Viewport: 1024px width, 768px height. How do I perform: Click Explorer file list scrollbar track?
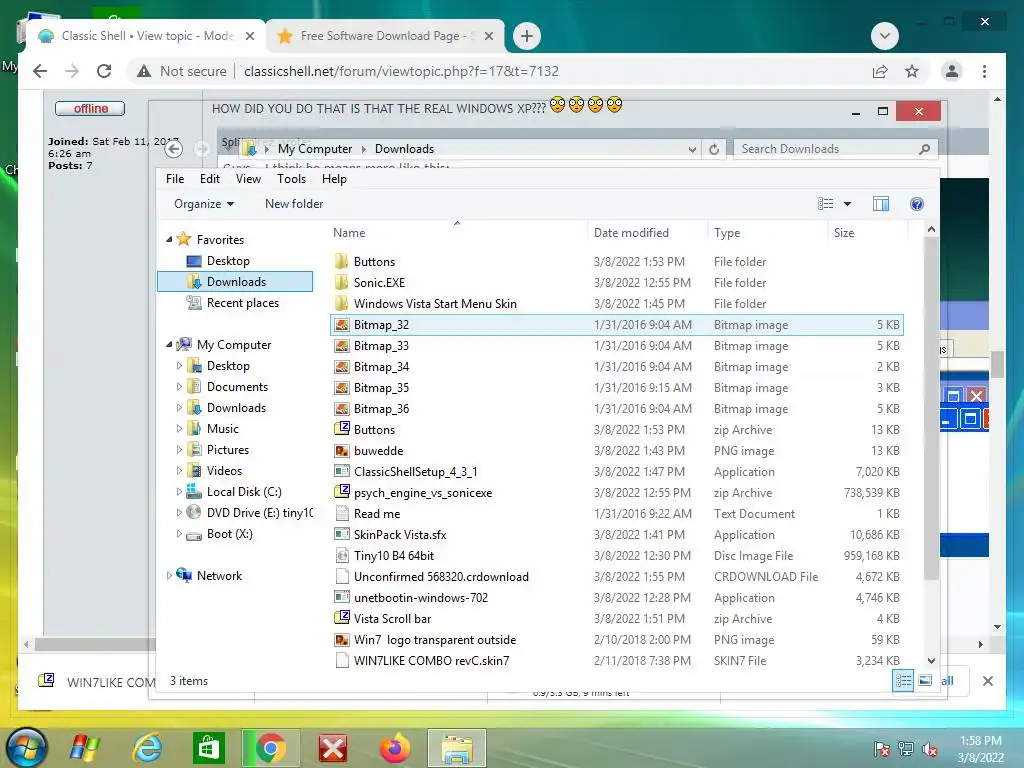click(x=931, y=614)
